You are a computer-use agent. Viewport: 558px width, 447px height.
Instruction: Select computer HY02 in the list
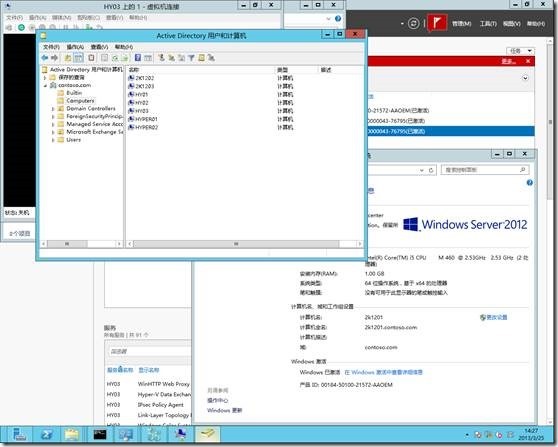point(138,102)
